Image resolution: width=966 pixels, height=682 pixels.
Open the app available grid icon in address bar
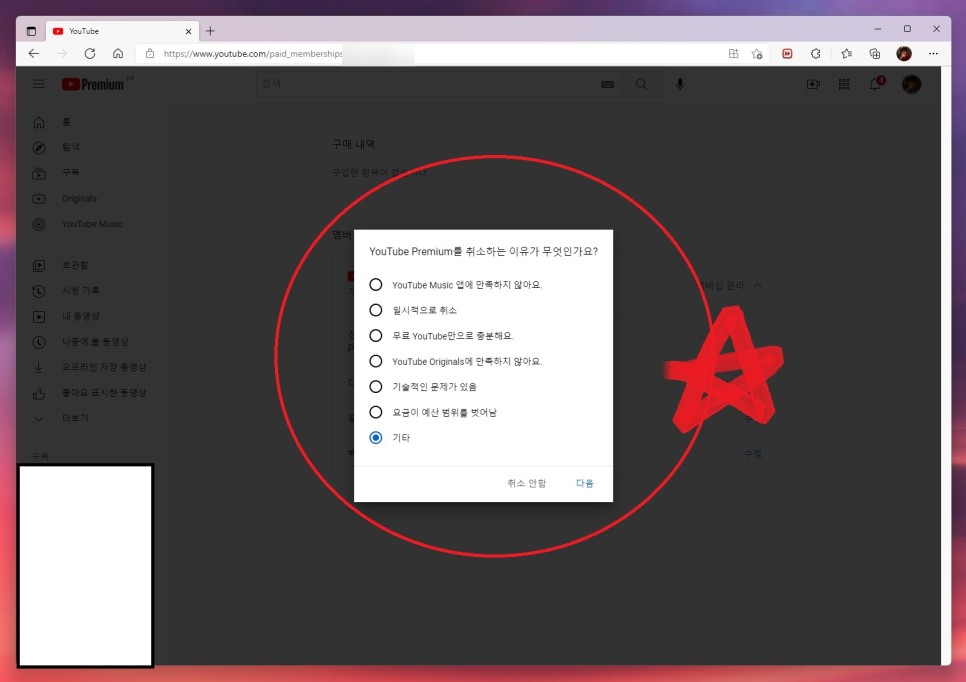(x=733, y=54)
